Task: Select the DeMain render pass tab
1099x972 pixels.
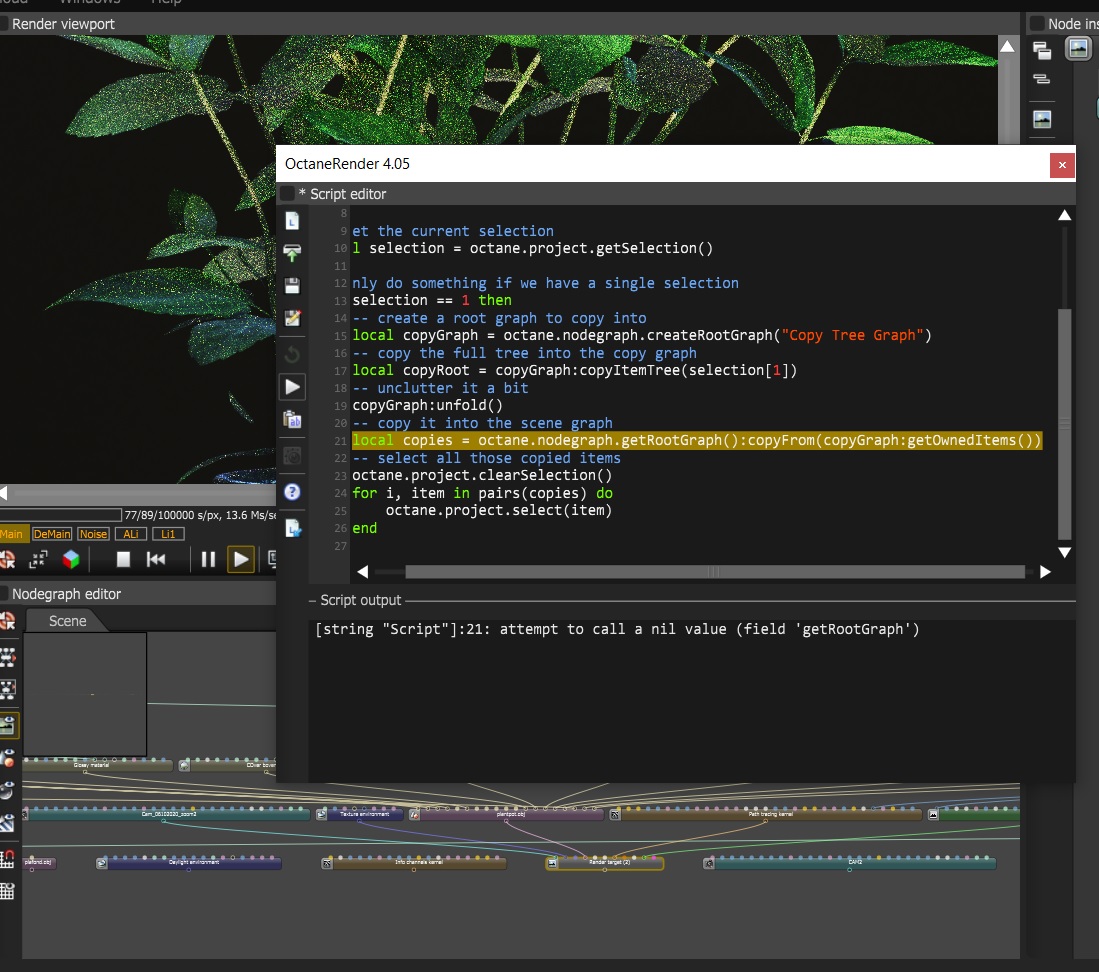Action: pos(52,535)
